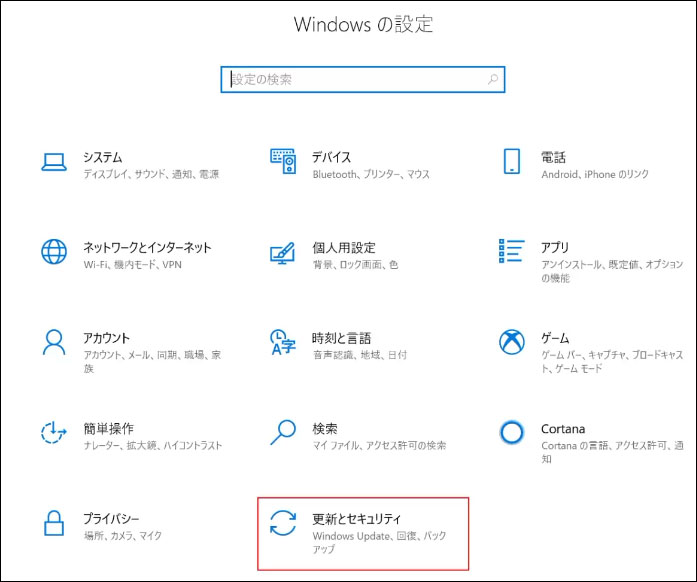Click the プライバシー padlock icon
The image size is (697, 582).
54,523
